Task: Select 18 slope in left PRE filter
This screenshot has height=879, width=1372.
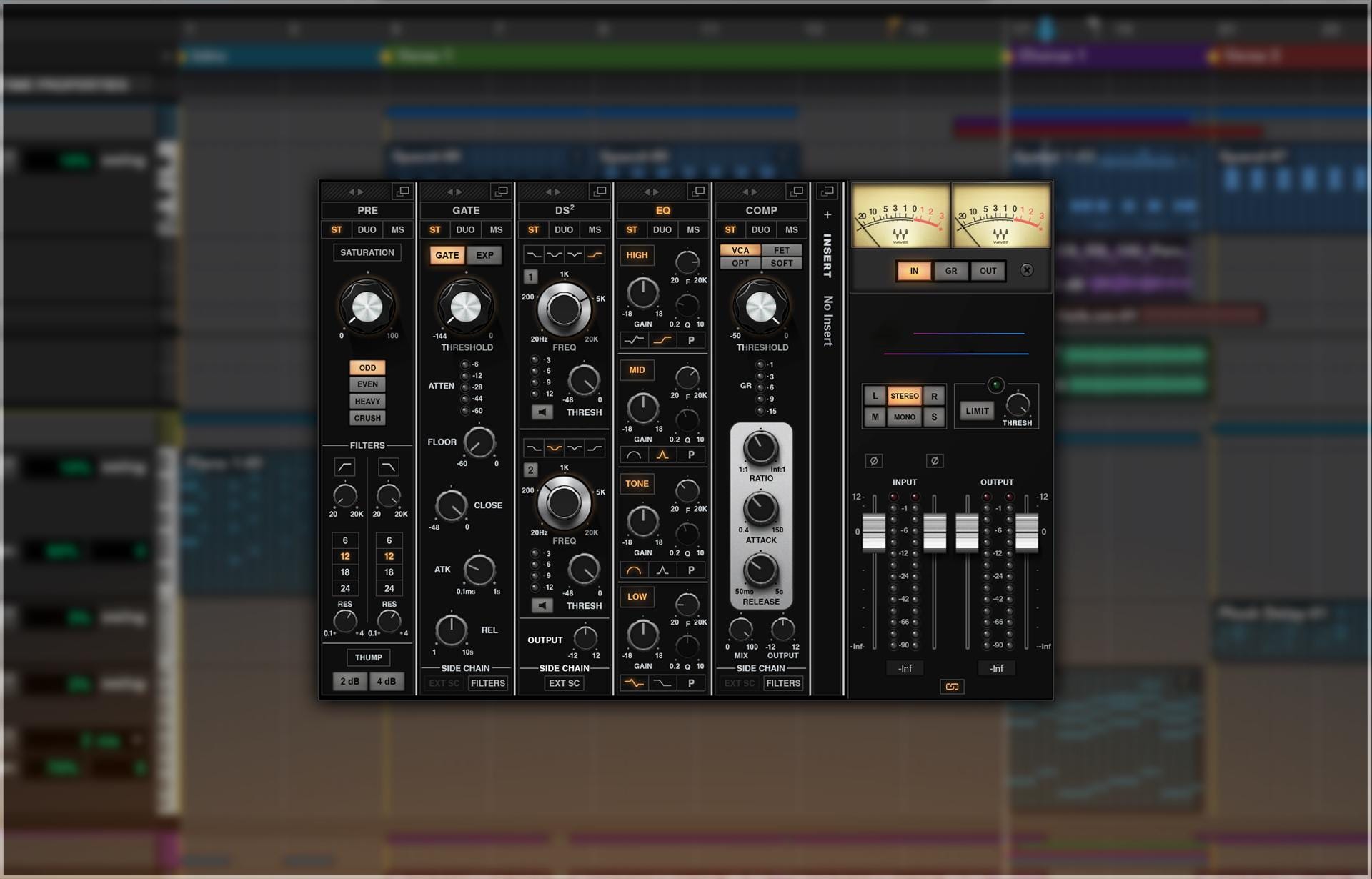Action: pyautogui.click(x=345, y=572)
